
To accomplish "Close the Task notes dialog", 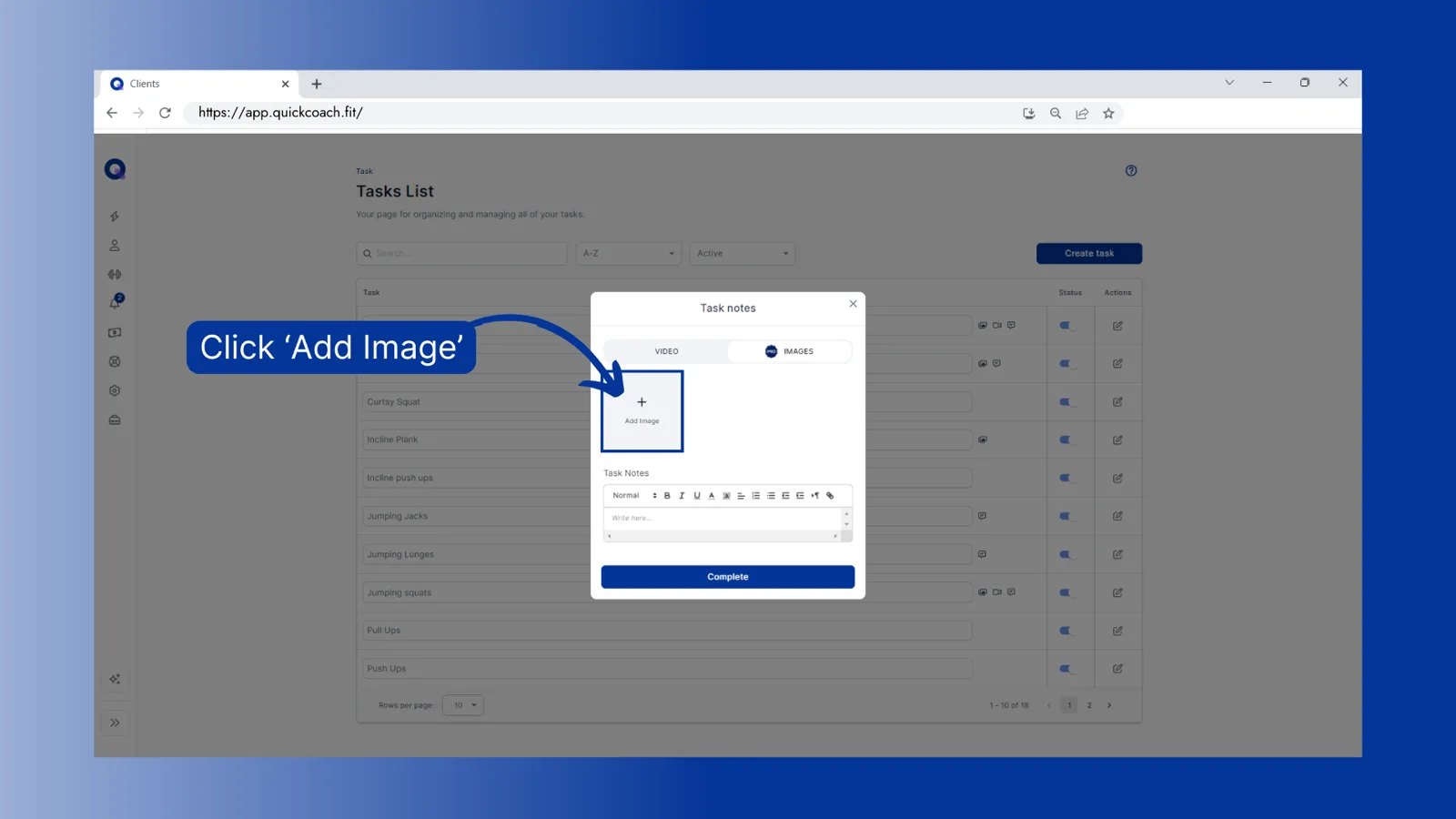I will 853,304.
